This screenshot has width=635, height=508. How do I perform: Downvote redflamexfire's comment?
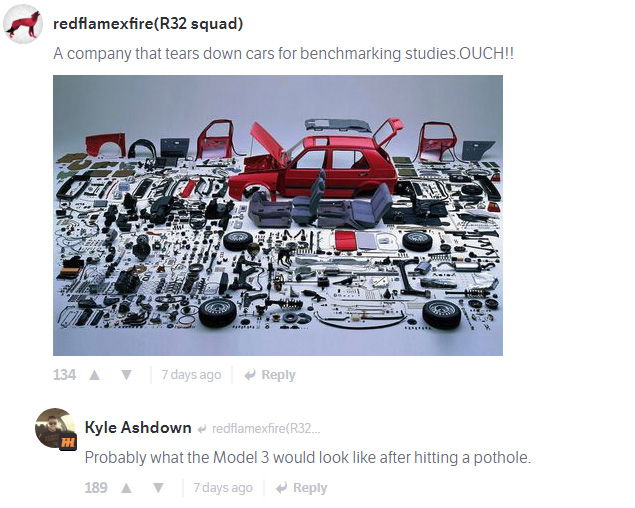pyautogui.click(x=126, y=375)
